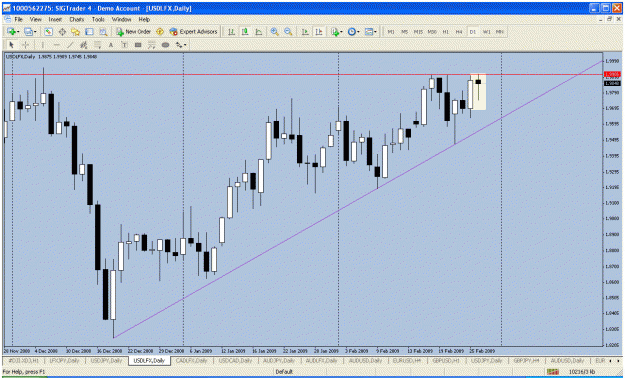Select the M30 timeframe
Screen dimensions: 625x378
(432, 32)
